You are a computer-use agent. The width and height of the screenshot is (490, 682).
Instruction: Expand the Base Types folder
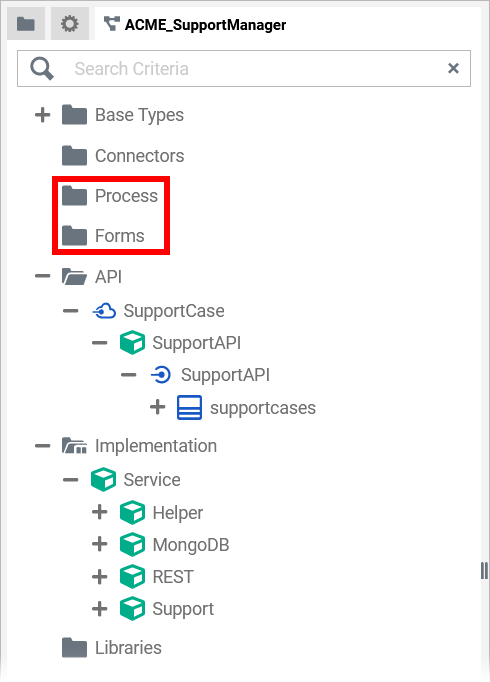[43, 115]
